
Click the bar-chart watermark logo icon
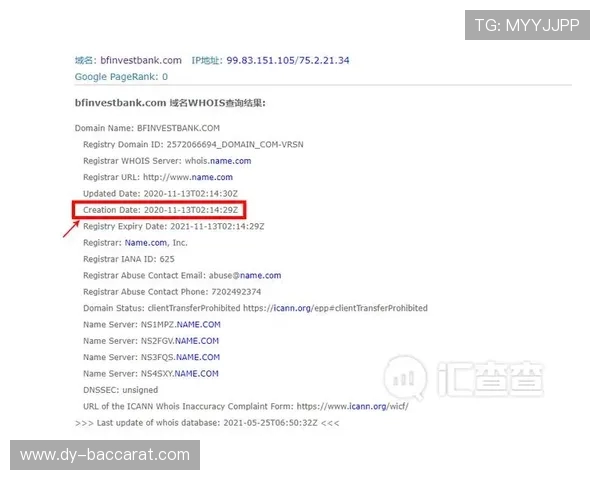403,378
